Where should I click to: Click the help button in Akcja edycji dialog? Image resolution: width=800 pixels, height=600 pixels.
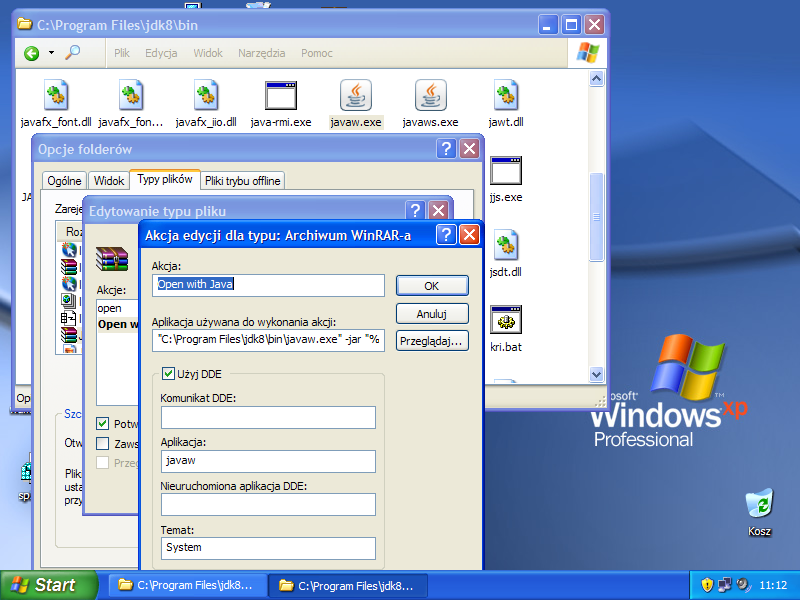(x=446, y=235)
